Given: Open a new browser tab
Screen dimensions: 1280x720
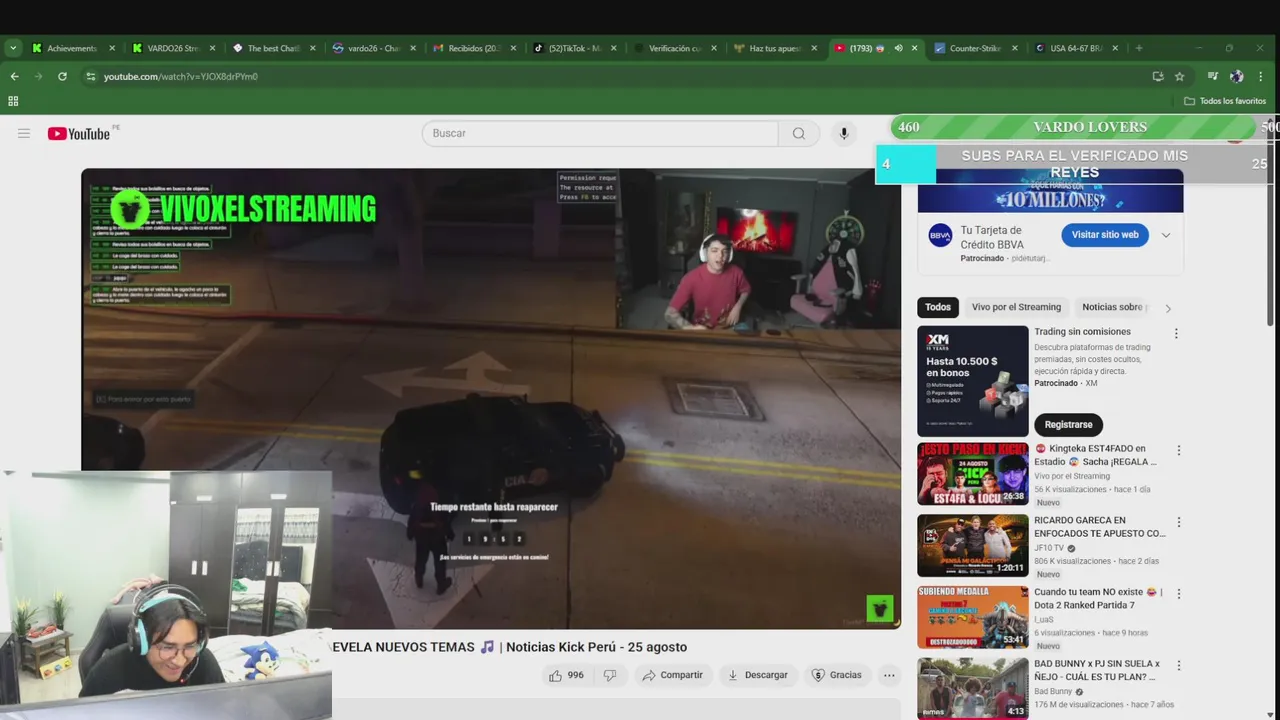Looking at the screenshot, I should click(1139, 48).
